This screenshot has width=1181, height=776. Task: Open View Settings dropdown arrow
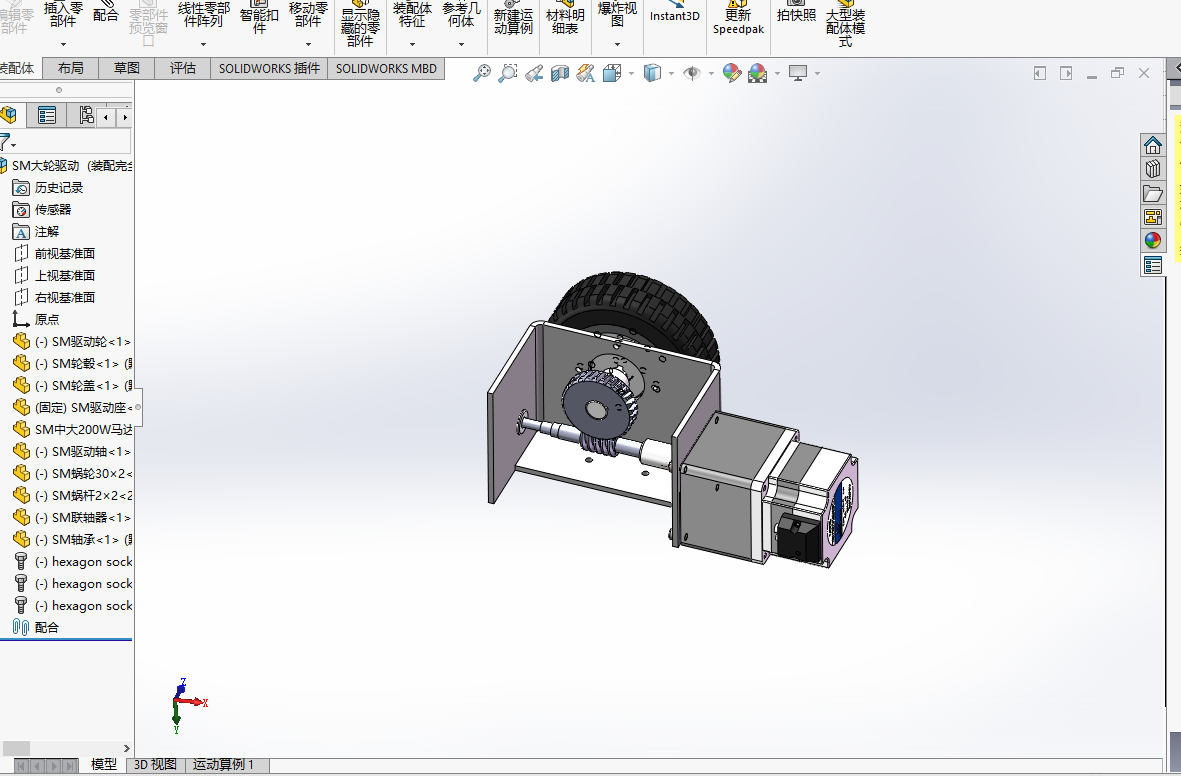pyautogui.click(x=817, y=74)
